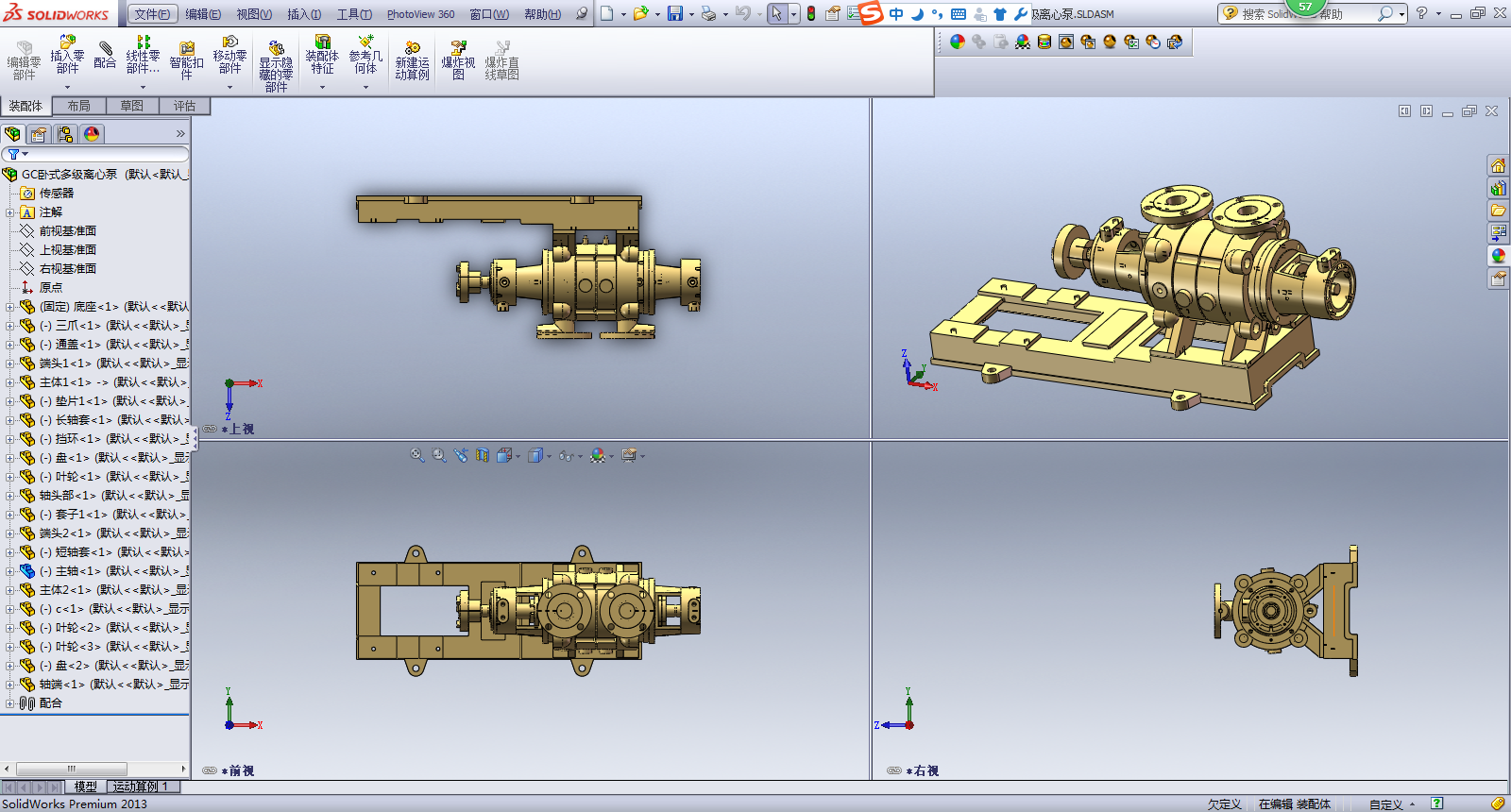
Task: Switch to the 模型 bottom tab
Action: [86, 787]
